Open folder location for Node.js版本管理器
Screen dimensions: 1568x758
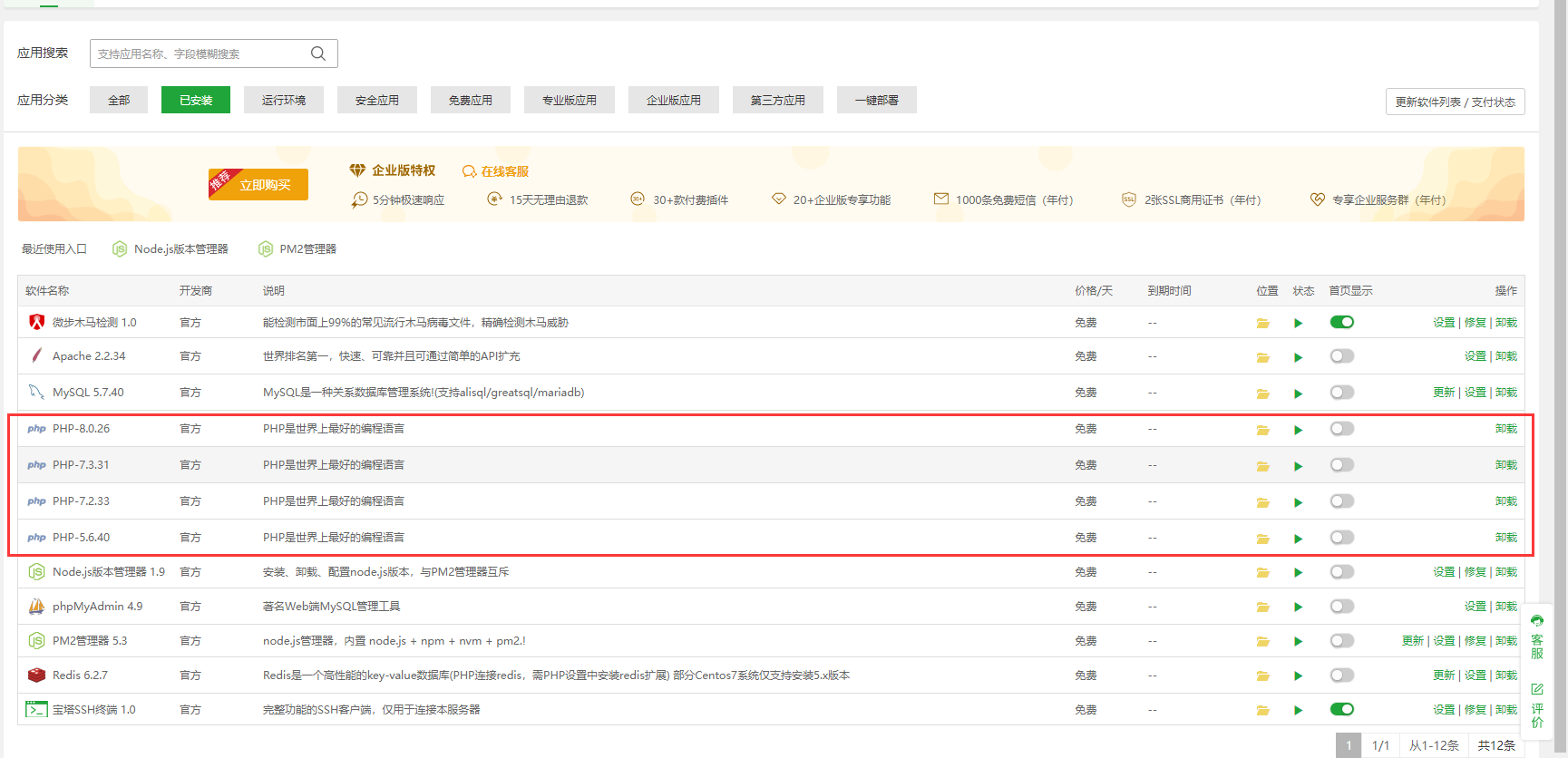1262,573
